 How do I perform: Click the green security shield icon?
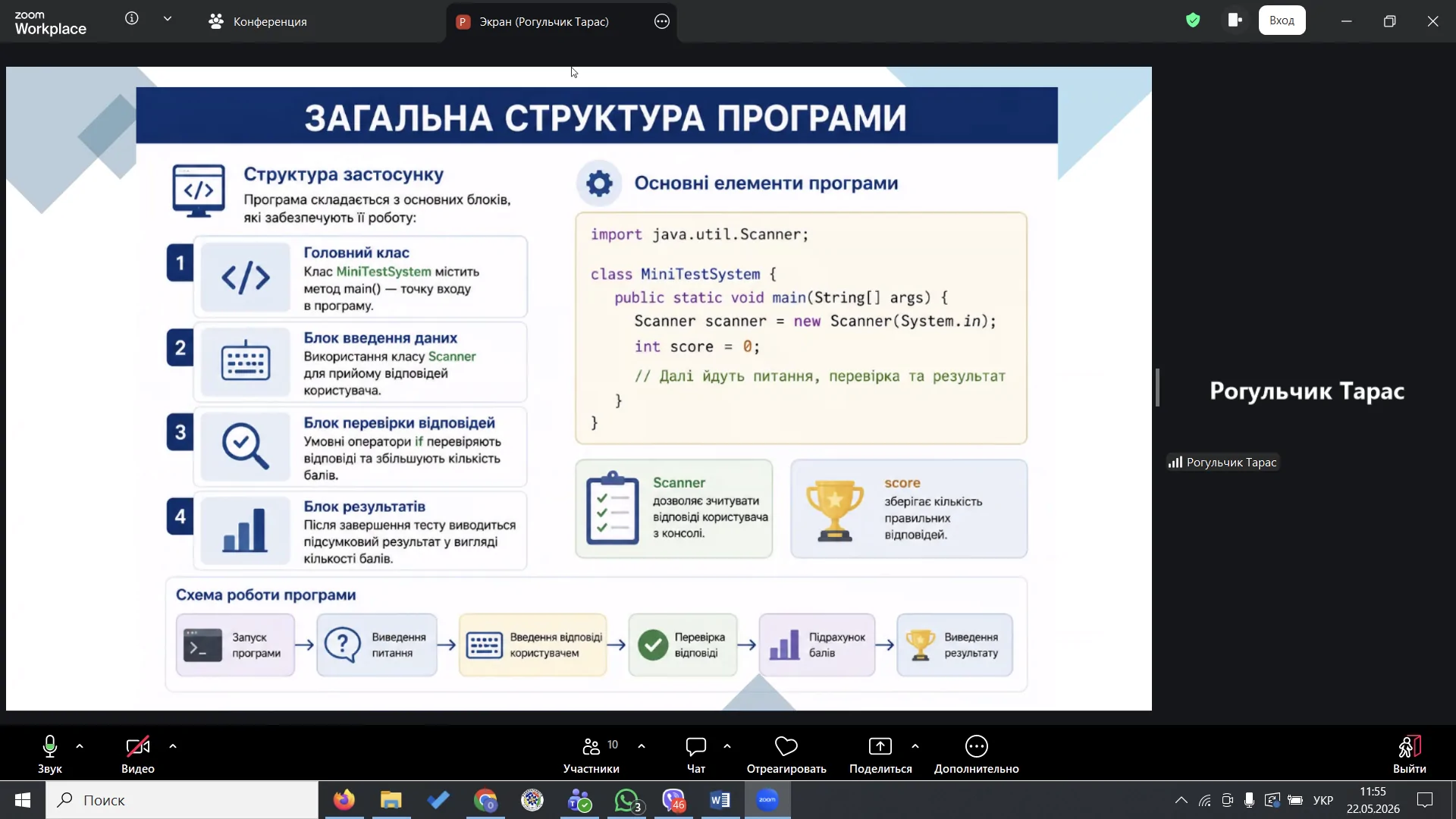(1193, 20)
